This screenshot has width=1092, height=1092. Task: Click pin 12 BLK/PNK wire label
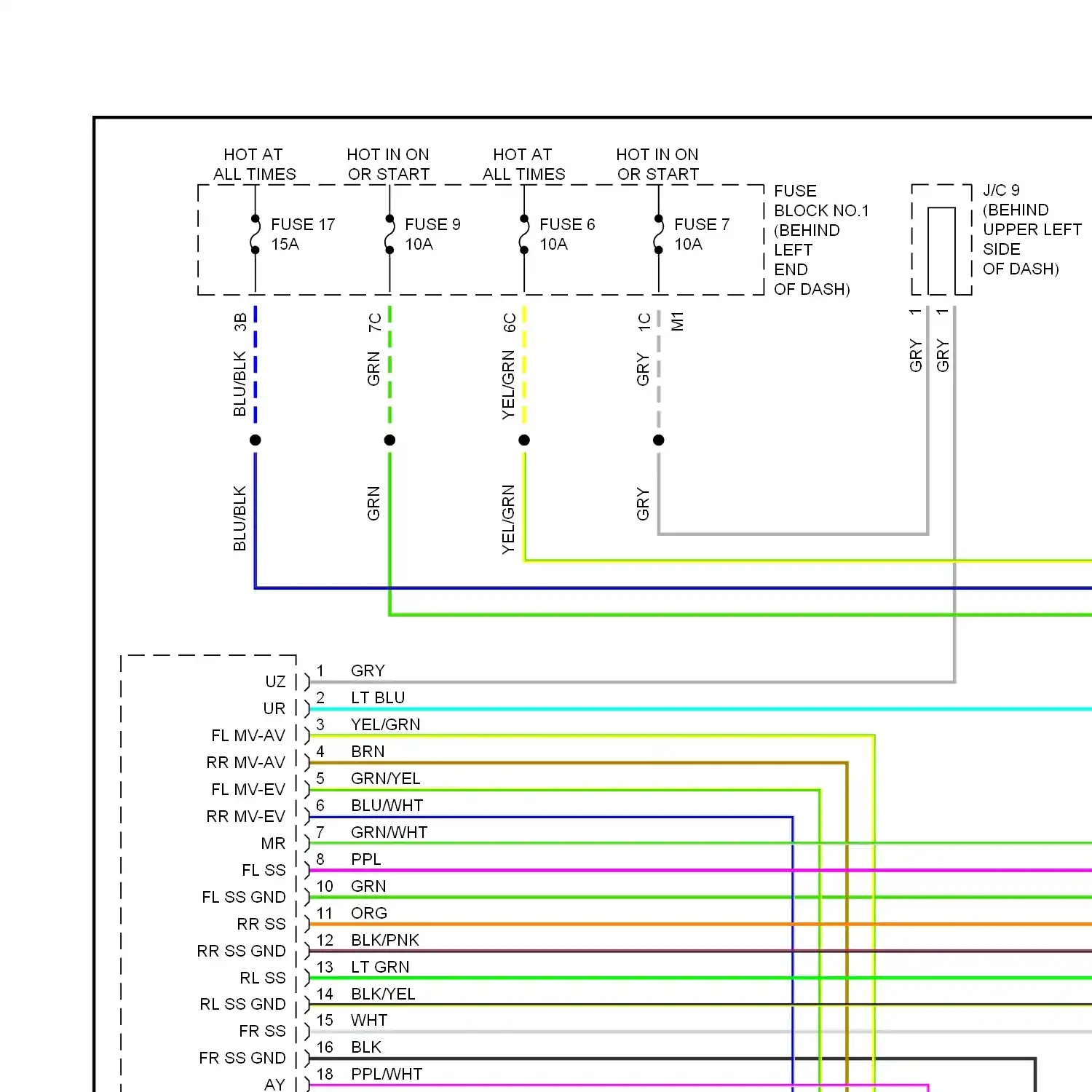385,940
